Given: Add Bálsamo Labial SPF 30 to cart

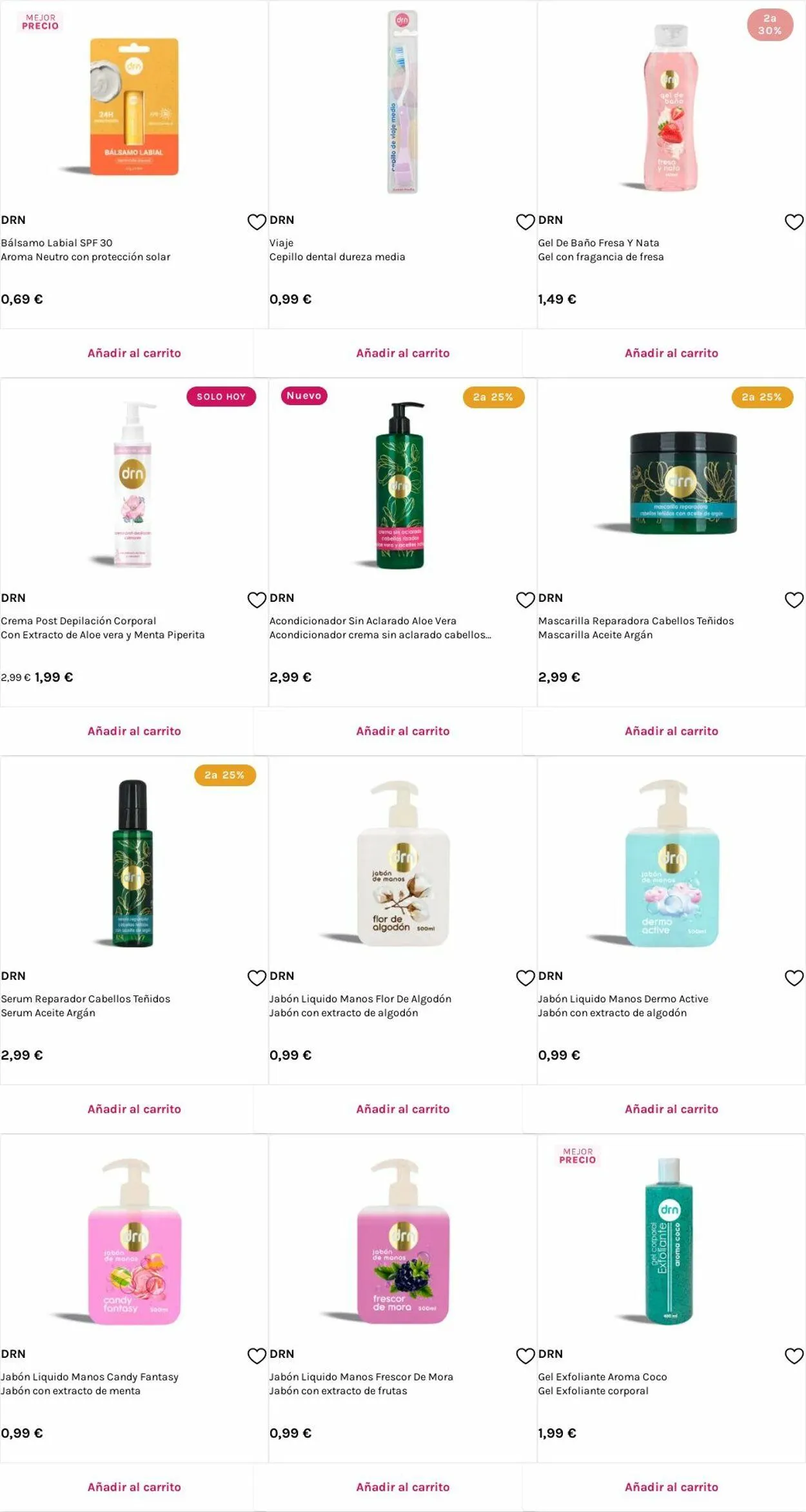Looking at the screenshot, I should (134, 353).
